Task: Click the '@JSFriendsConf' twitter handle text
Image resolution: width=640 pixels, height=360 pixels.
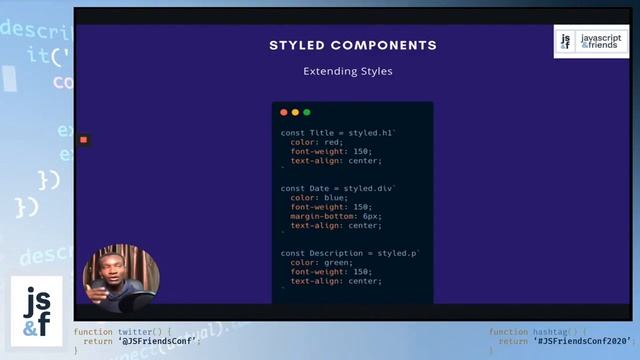Action: [x=157, y=341]
